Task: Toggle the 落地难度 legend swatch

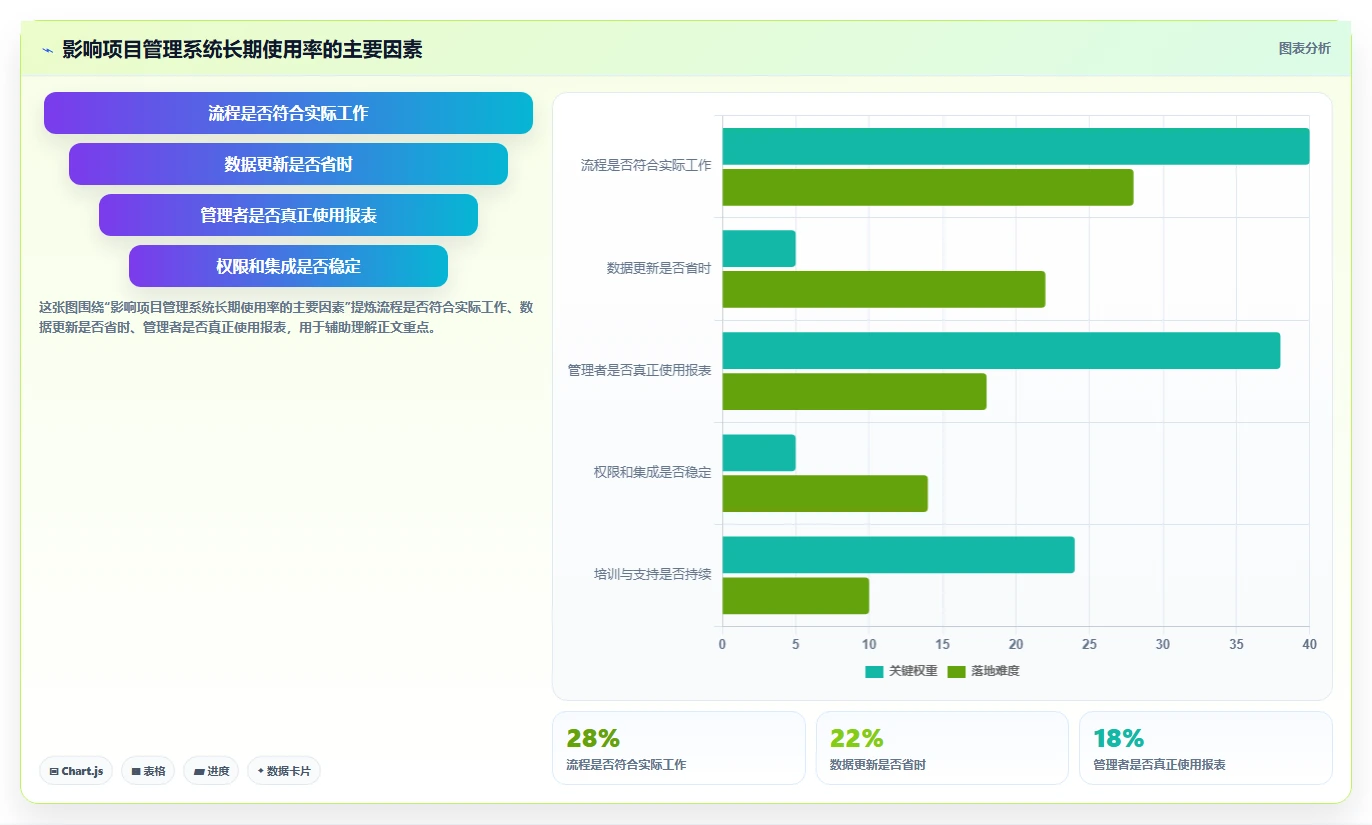Action: pos(957,671)
